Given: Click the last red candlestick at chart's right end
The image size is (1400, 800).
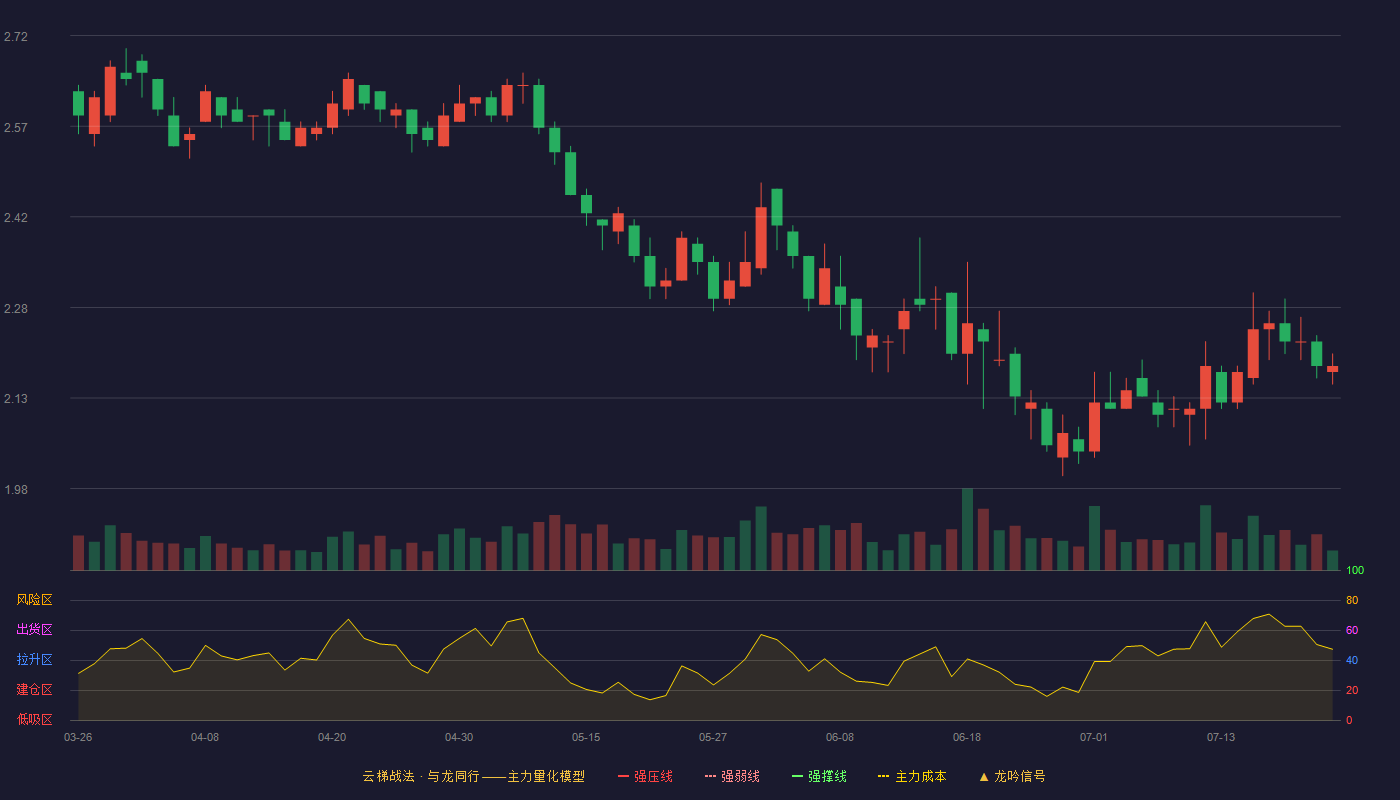Looking at the screenshot, I should pos(1332,369).
